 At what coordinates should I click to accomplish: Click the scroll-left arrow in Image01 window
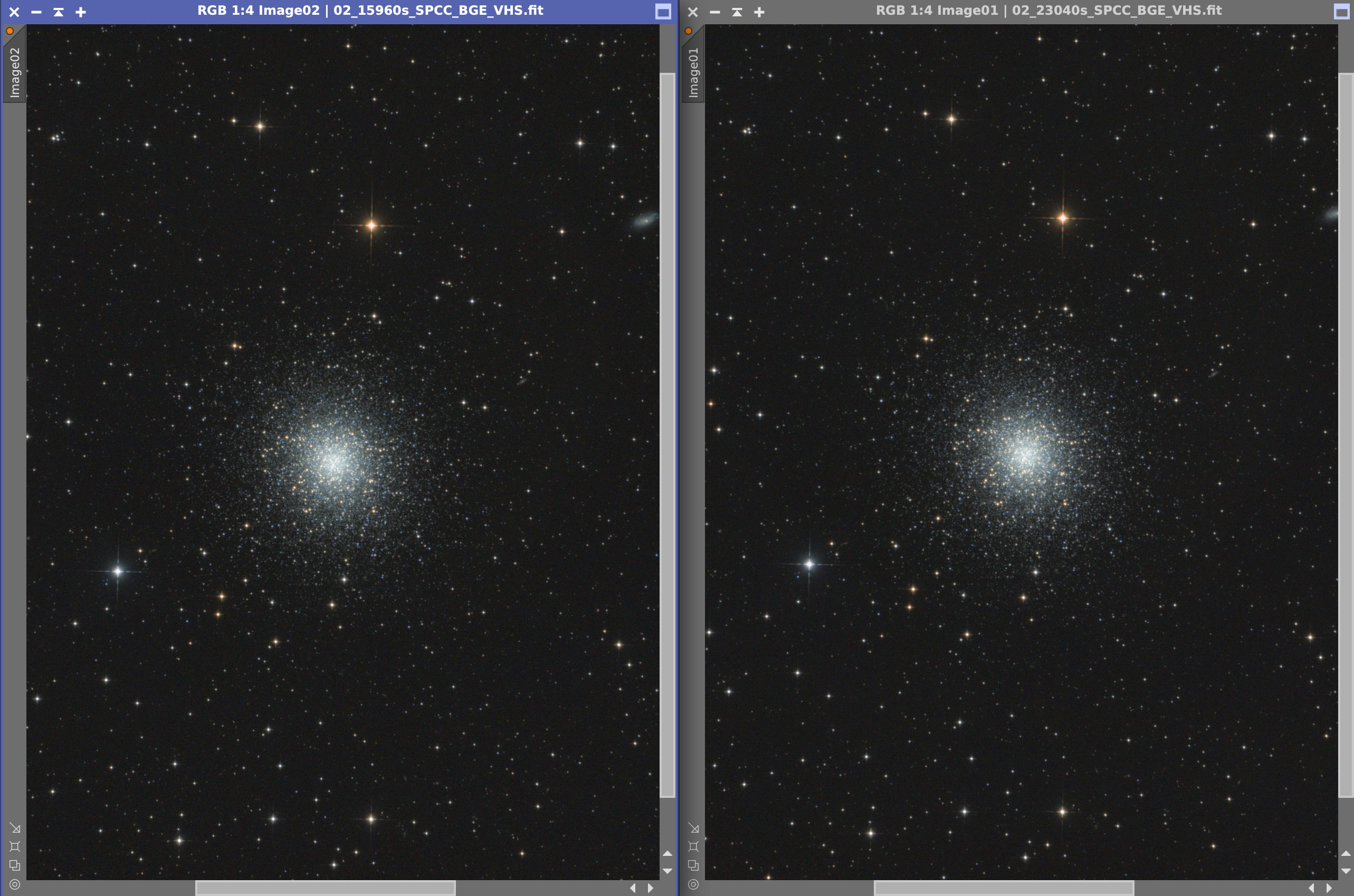tap(1312, 888)
